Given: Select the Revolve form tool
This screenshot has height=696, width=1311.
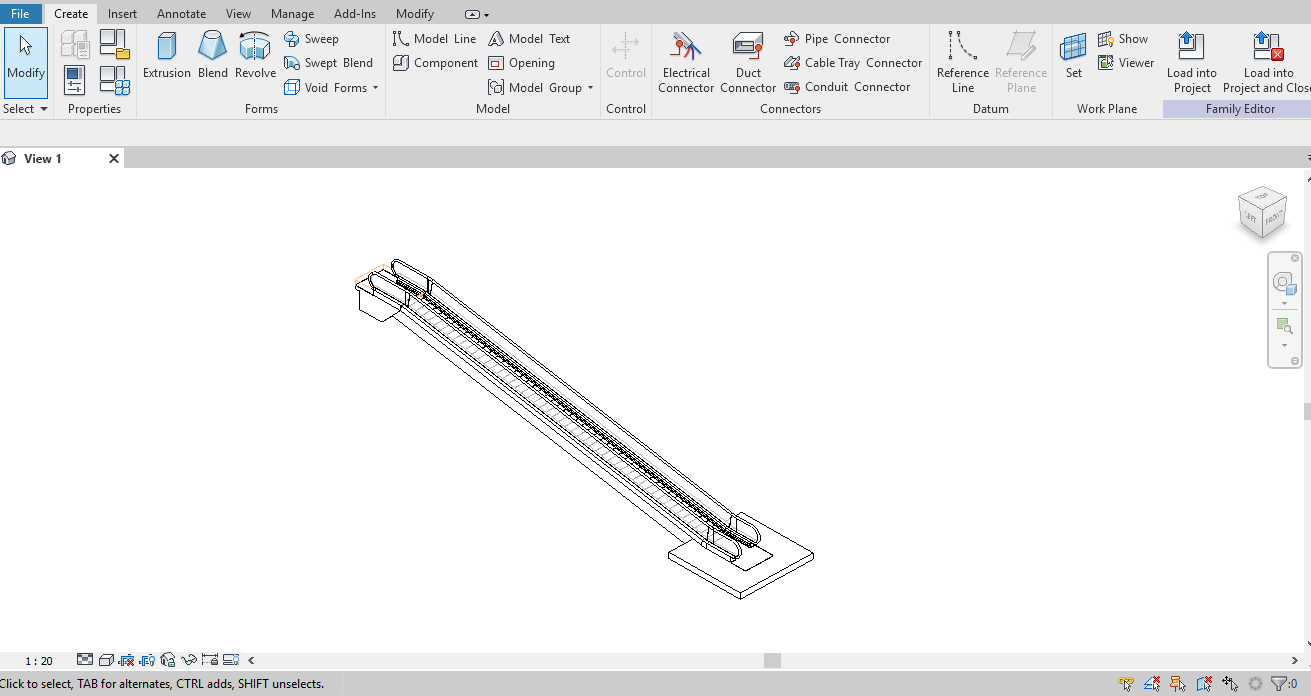Looking at the screenshot, I should pos(255,56).
